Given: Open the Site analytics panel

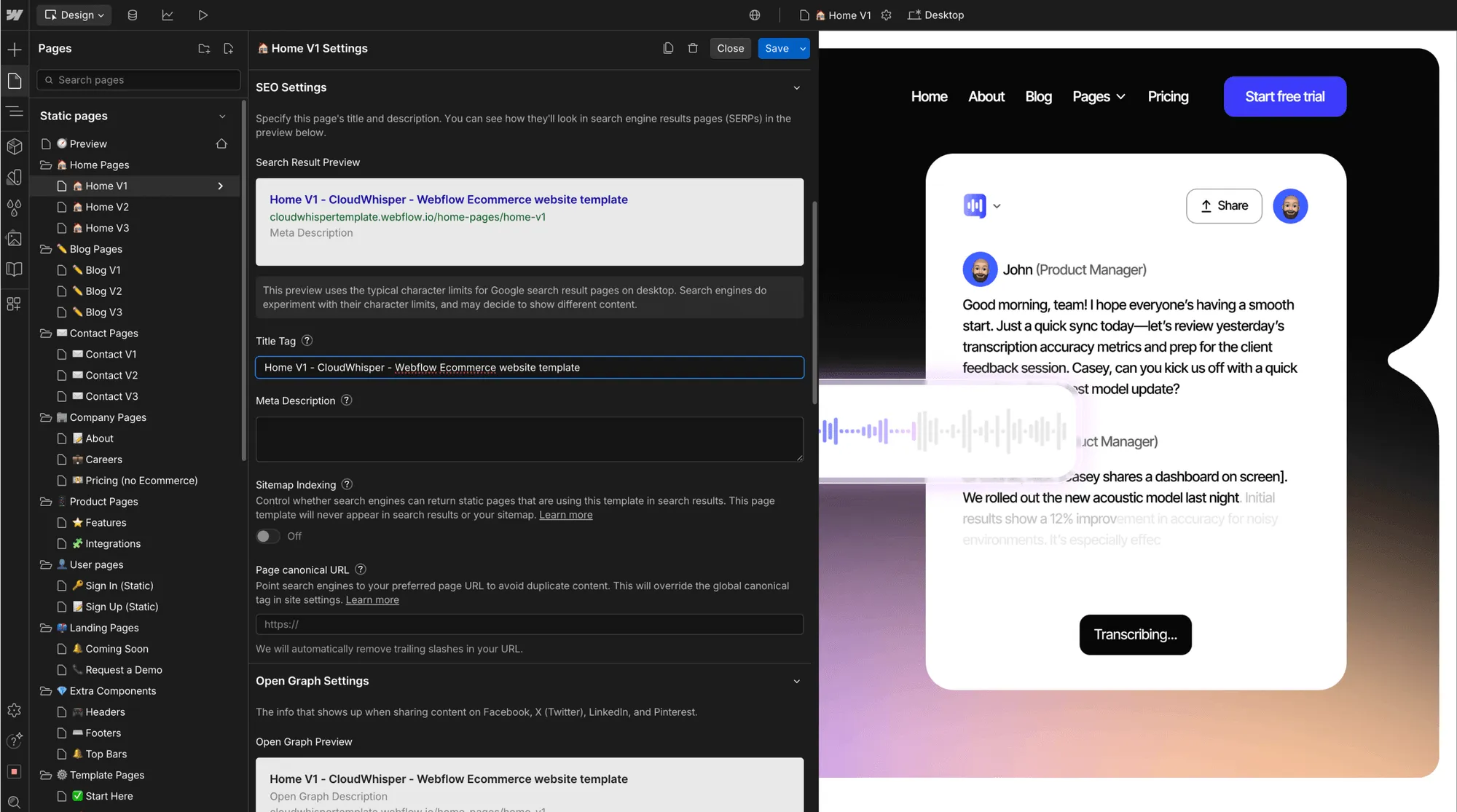Looking at the screenshot, I should pyautogui.click(x=168, y=15).
